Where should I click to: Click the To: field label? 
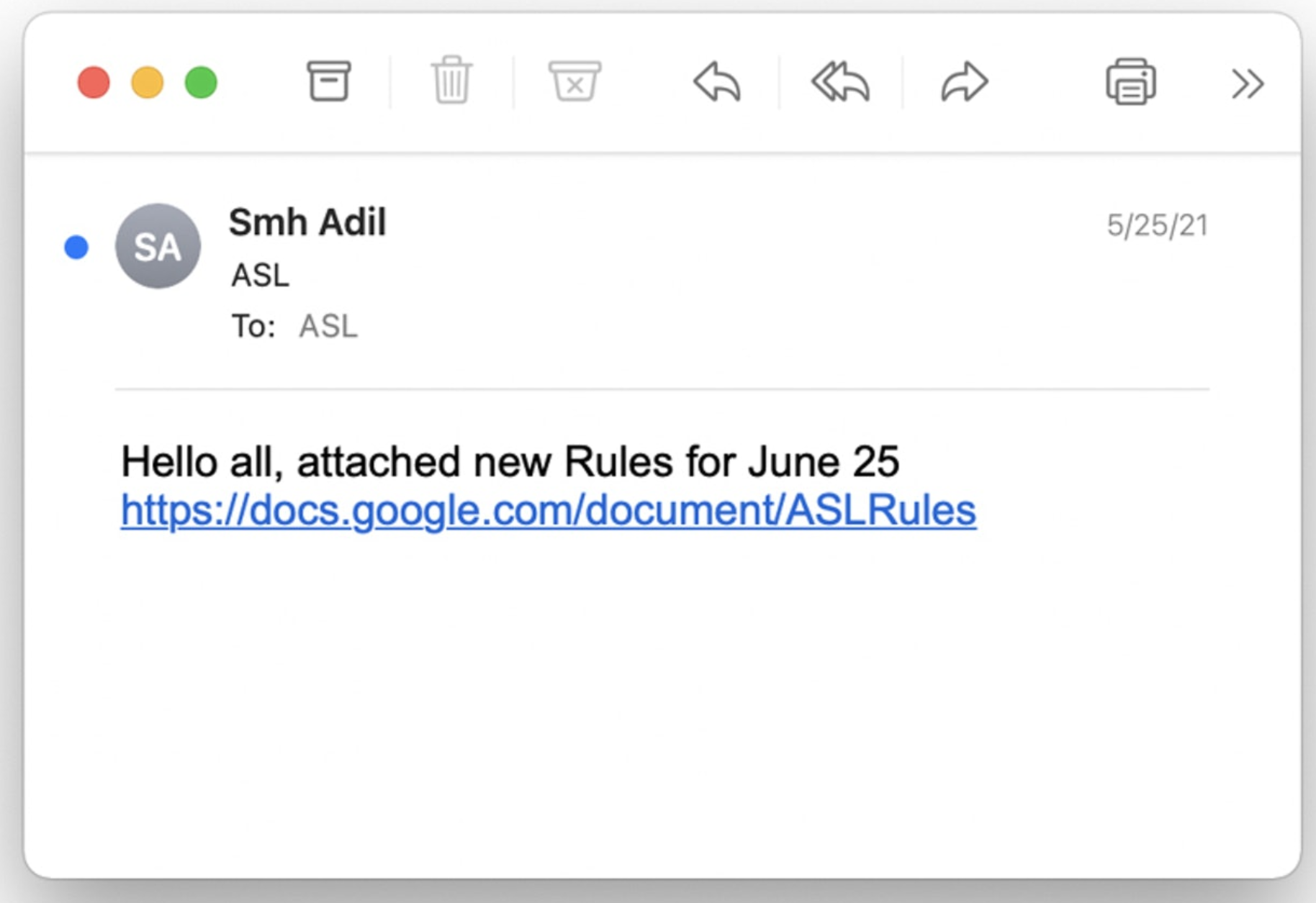pos(253,327)
